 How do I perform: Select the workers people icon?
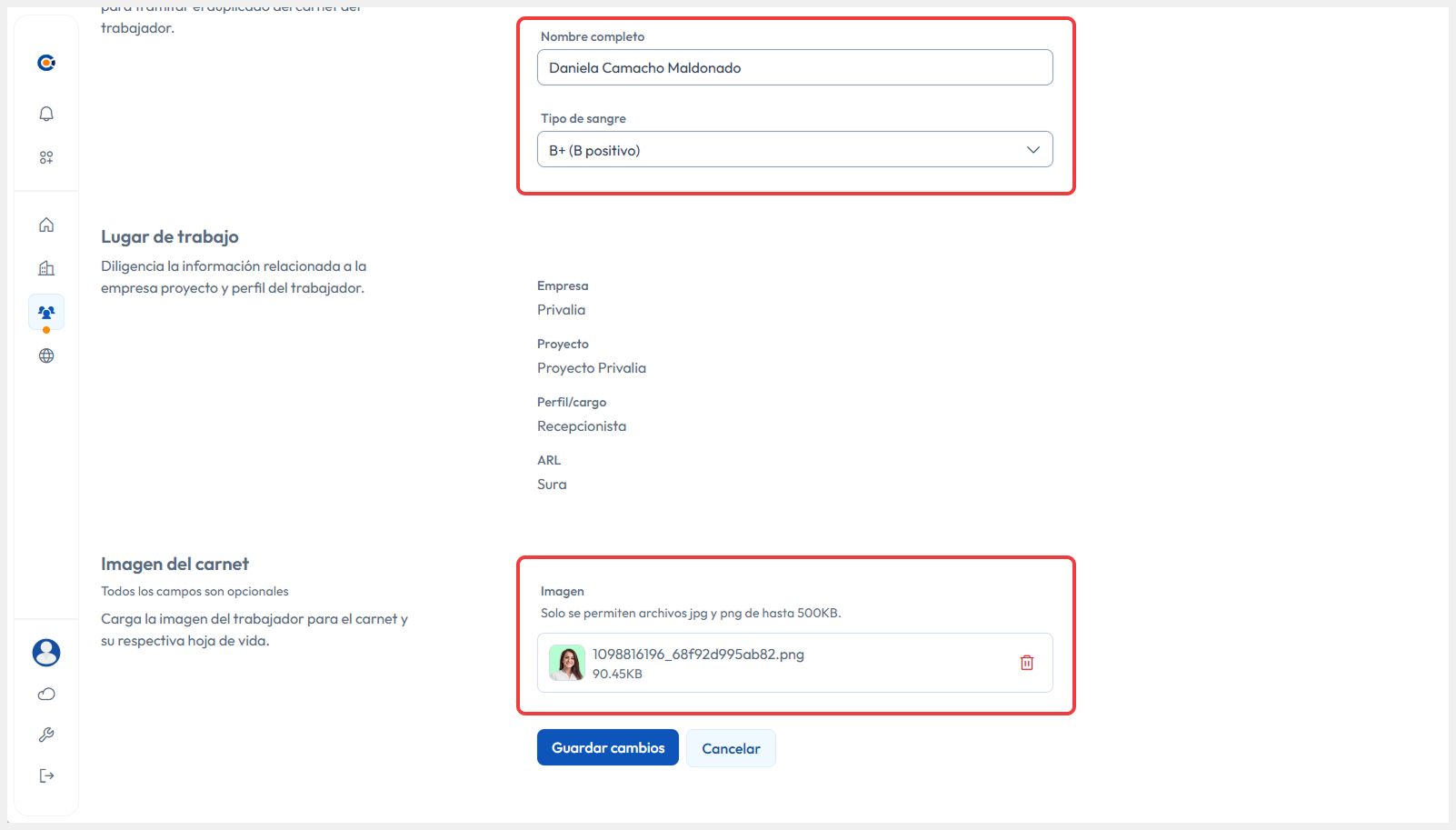tap(46, 312)
